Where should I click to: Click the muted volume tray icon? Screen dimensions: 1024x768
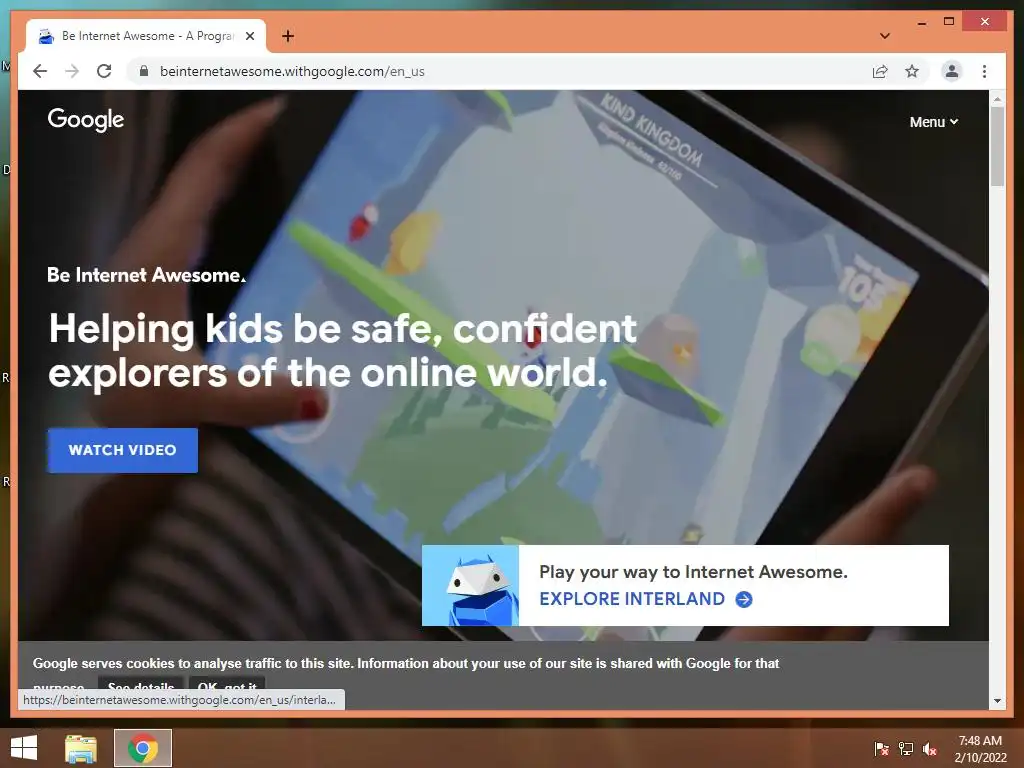point(930,749)
